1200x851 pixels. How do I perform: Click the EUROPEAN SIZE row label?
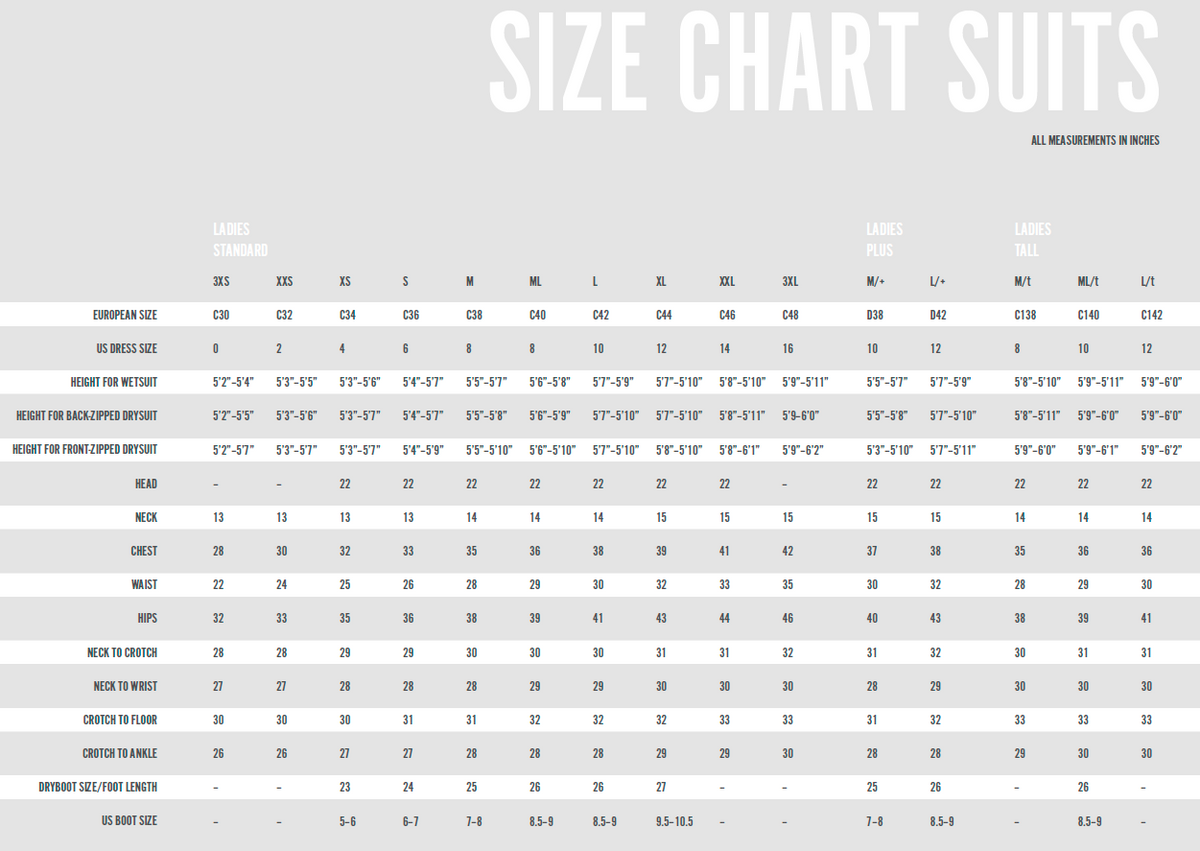(x=125, y=315)
